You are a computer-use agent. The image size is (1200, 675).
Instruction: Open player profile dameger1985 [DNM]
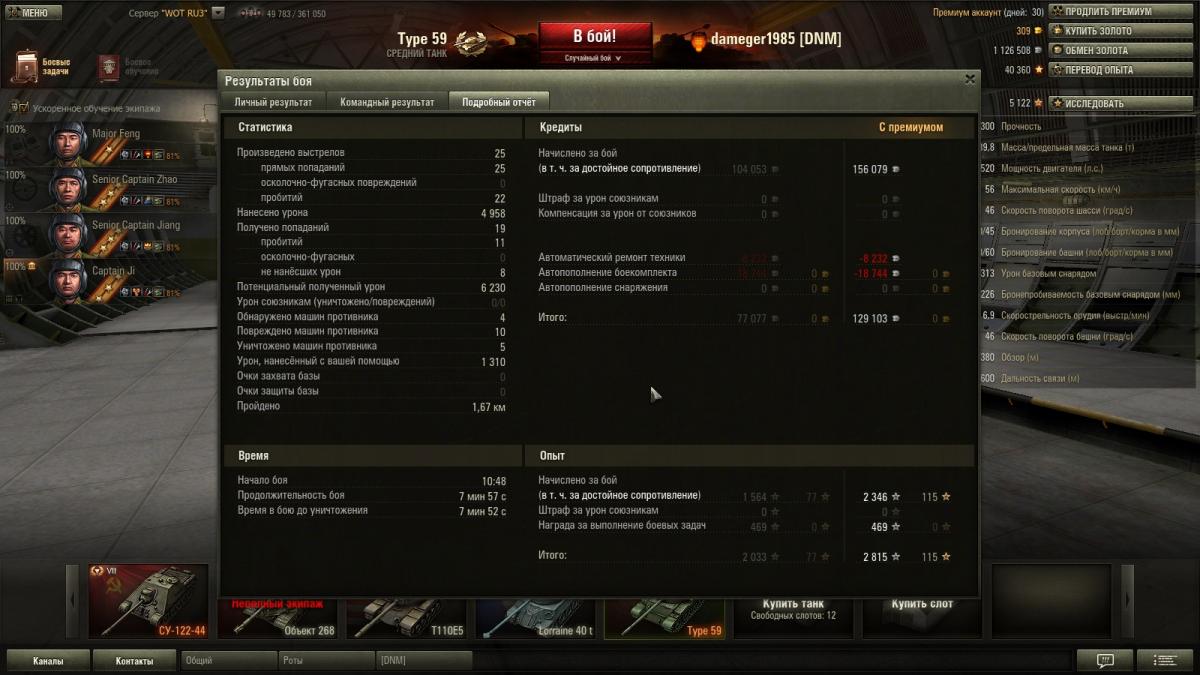[776, 39]
